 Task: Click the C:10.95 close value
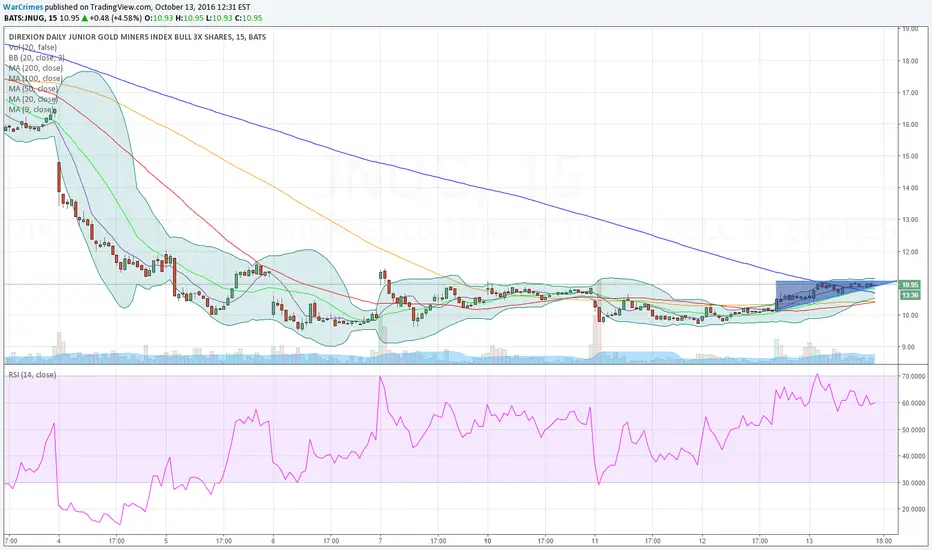248,18
